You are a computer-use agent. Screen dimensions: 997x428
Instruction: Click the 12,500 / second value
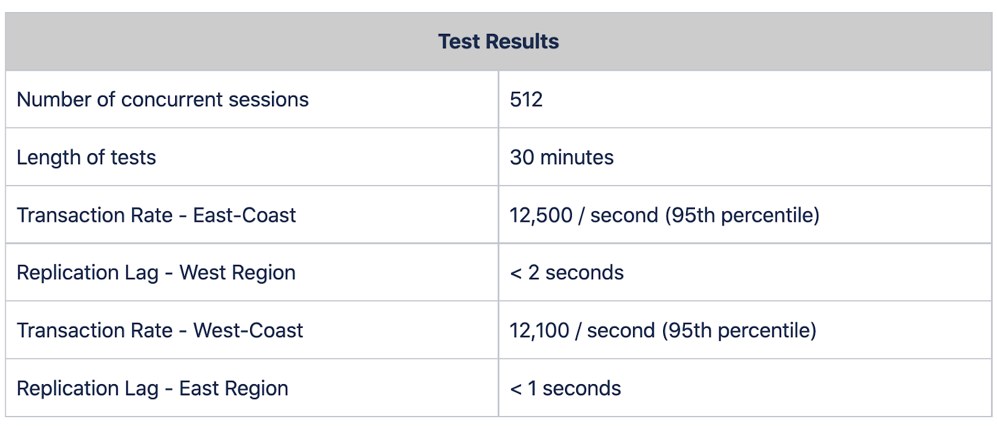(583, 215)
